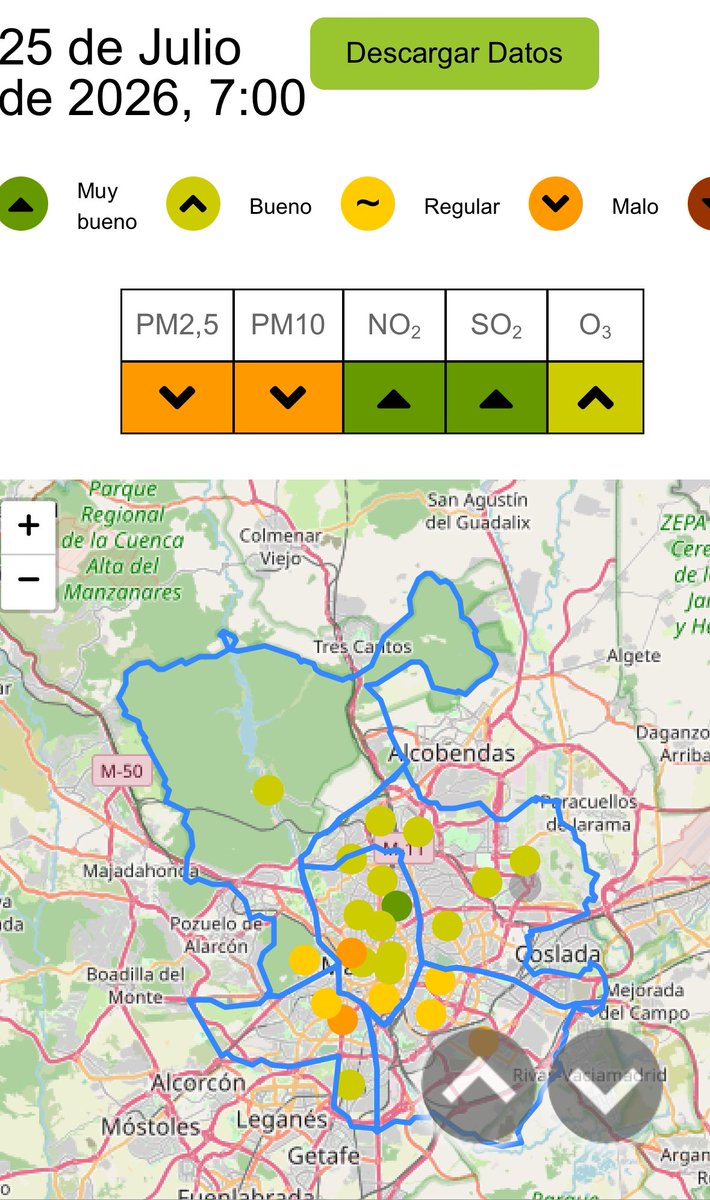Open the yellow marker beside Pozuelo de Alarcón

click(305, 960)
